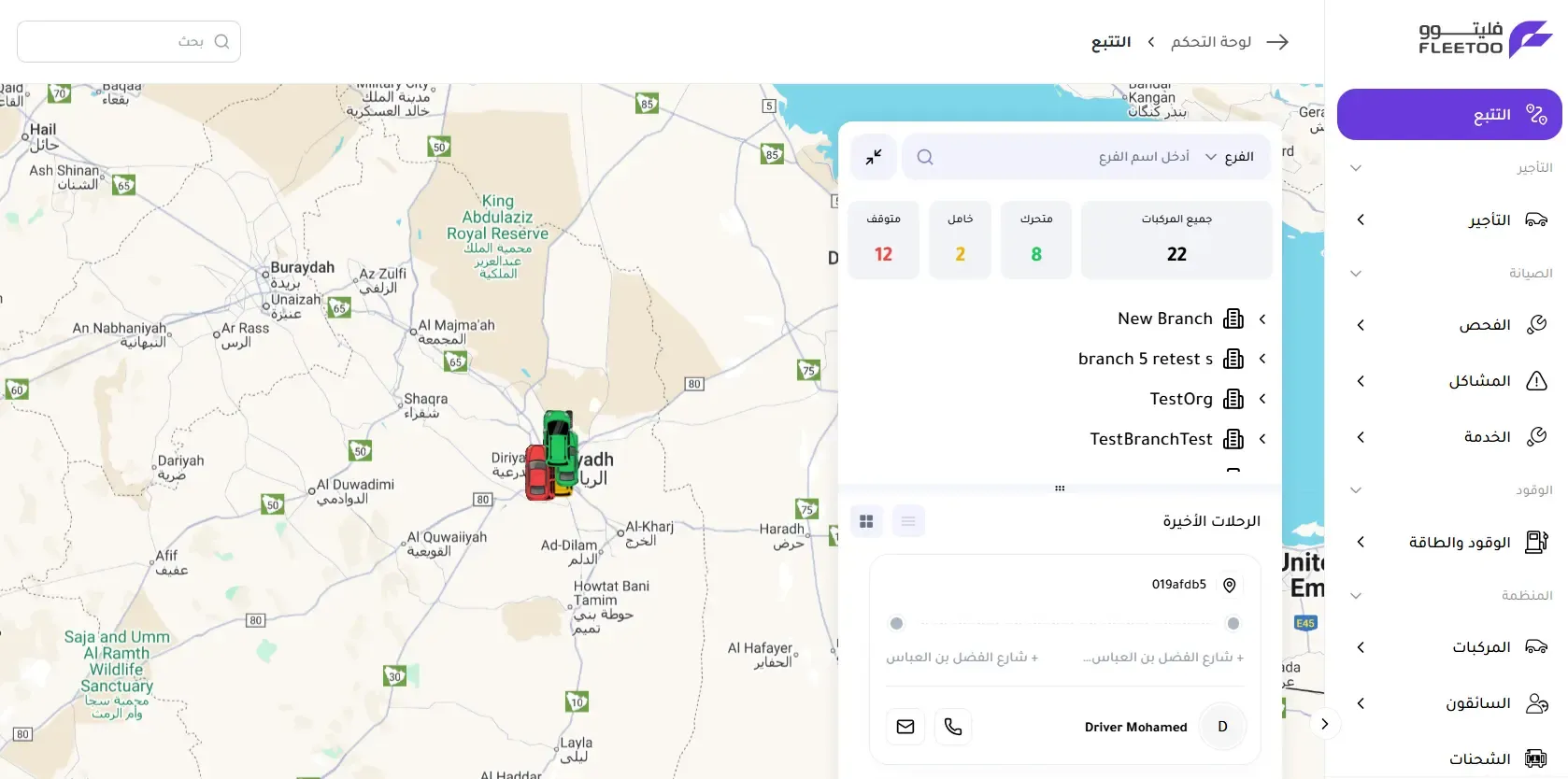The width and height of the screenshot is (1568, 779).
Task: Click the trip end point dot
Action: pos(897,623)
